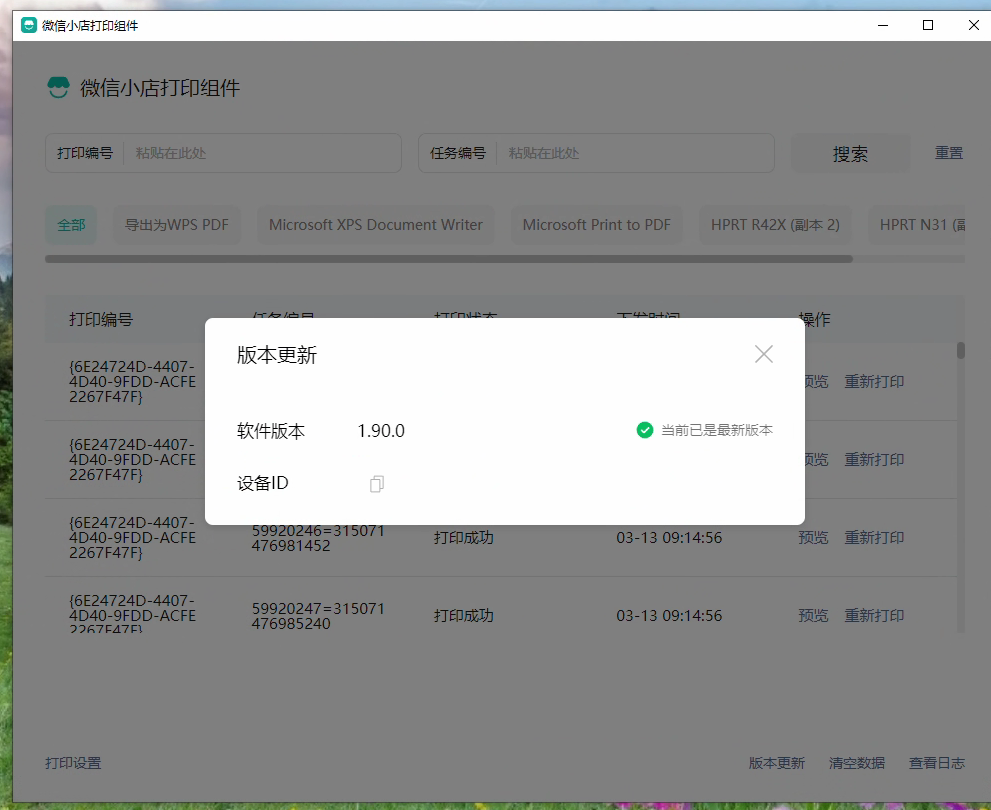Click 03-13 09:14:56 for task 59920246=315071476981452
This screenshot has height=810, width=991.
point(669,538)
